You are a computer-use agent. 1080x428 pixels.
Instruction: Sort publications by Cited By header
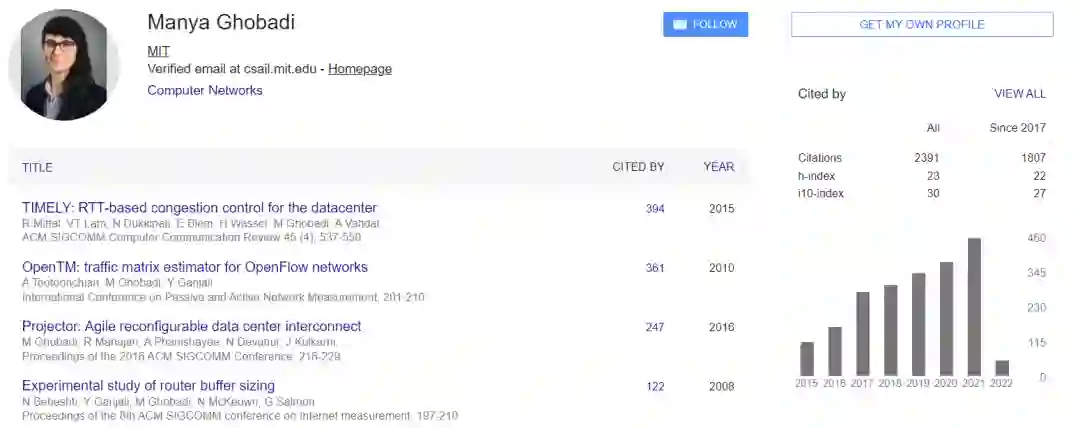[638, 167]
